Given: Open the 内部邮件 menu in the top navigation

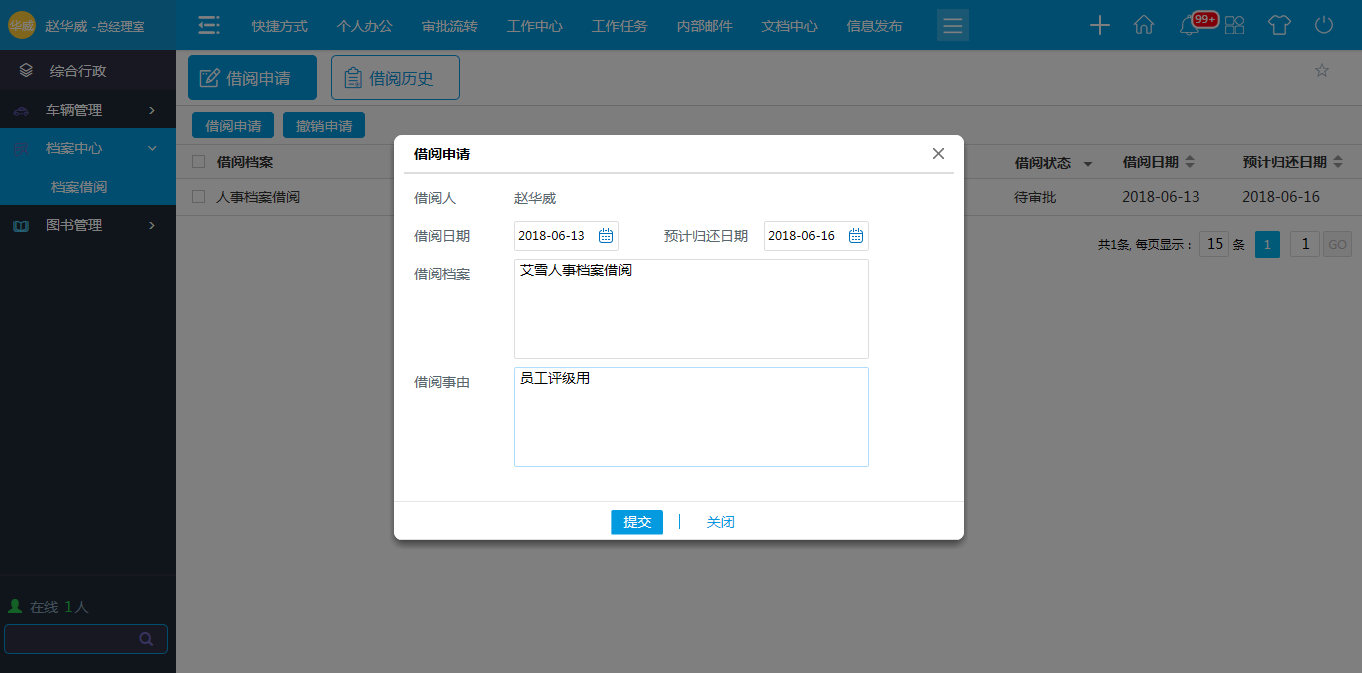Looking at the screenshot, I should coord(704,26).
